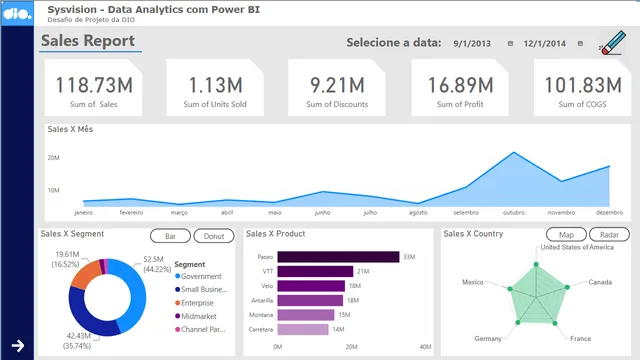
Task: Click the Sales Report title
Action: point(88,41)
